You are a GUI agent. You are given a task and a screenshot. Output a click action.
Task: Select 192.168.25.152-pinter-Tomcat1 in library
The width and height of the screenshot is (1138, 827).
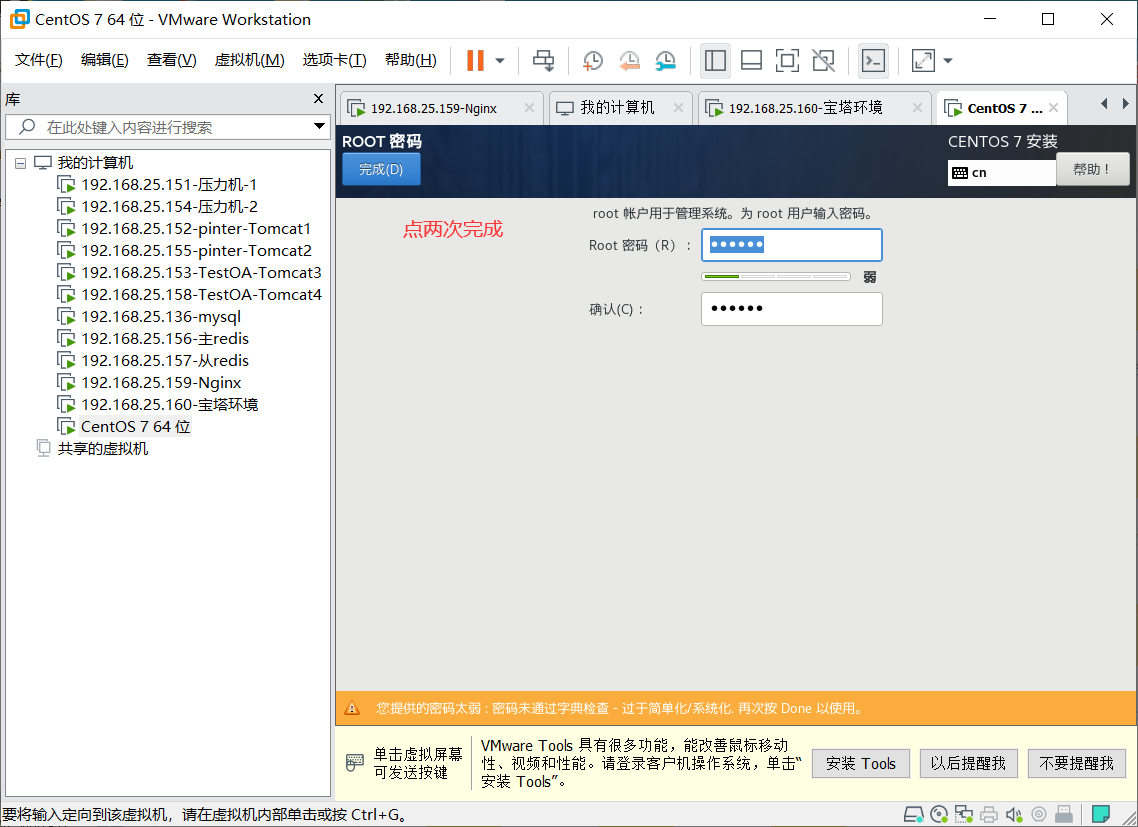click(x=195, y=229)
